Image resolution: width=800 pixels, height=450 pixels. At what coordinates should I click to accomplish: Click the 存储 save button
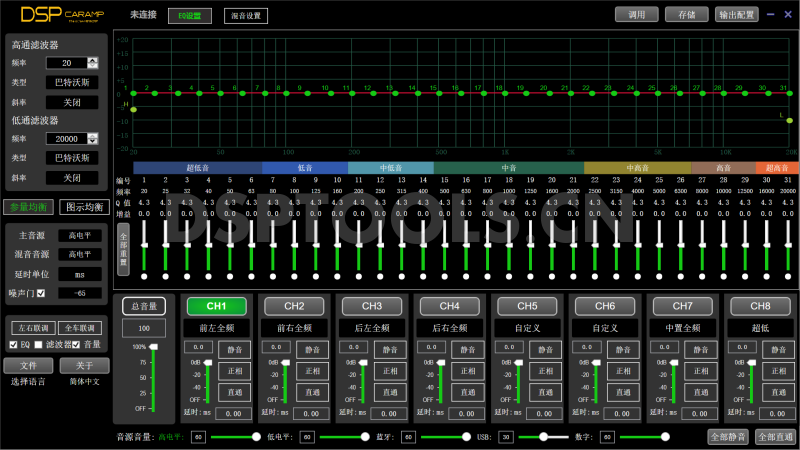point(689,15)
